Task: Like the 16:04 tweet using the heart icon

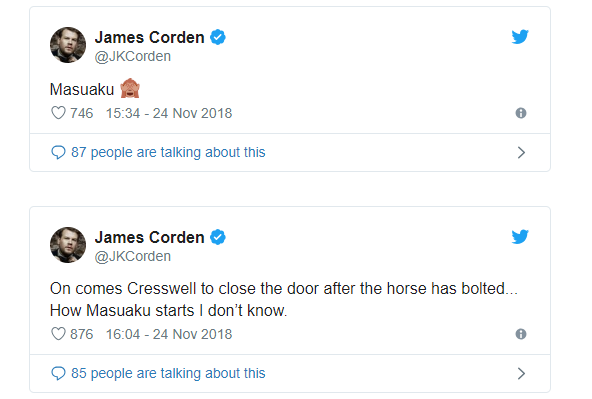Action: [58, 334]
